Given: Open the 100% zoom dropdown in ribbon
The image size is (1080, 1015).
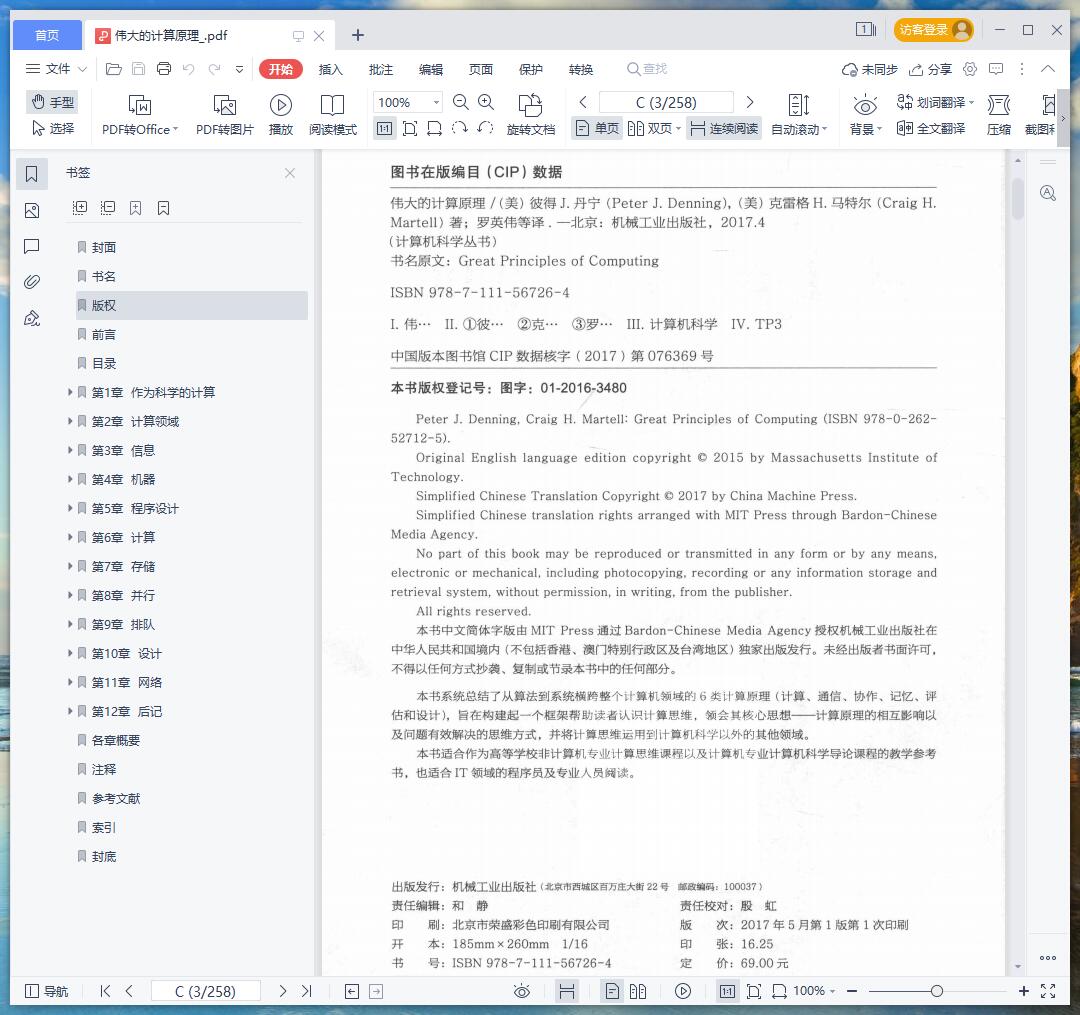Looking at the screenshot, I should tap(437, 103).
